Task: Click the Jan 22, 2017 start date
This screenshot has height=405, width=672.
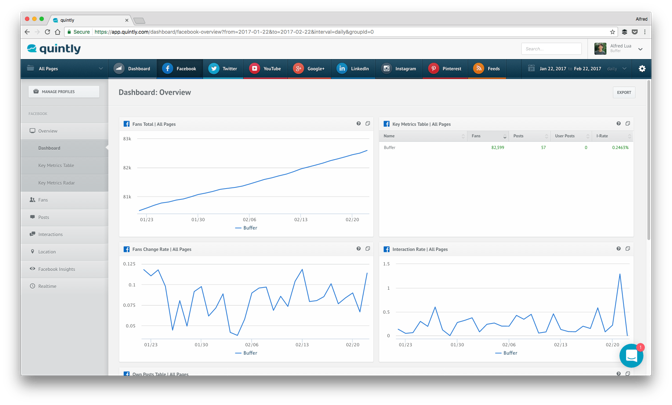Action: [x=553, y=69]
